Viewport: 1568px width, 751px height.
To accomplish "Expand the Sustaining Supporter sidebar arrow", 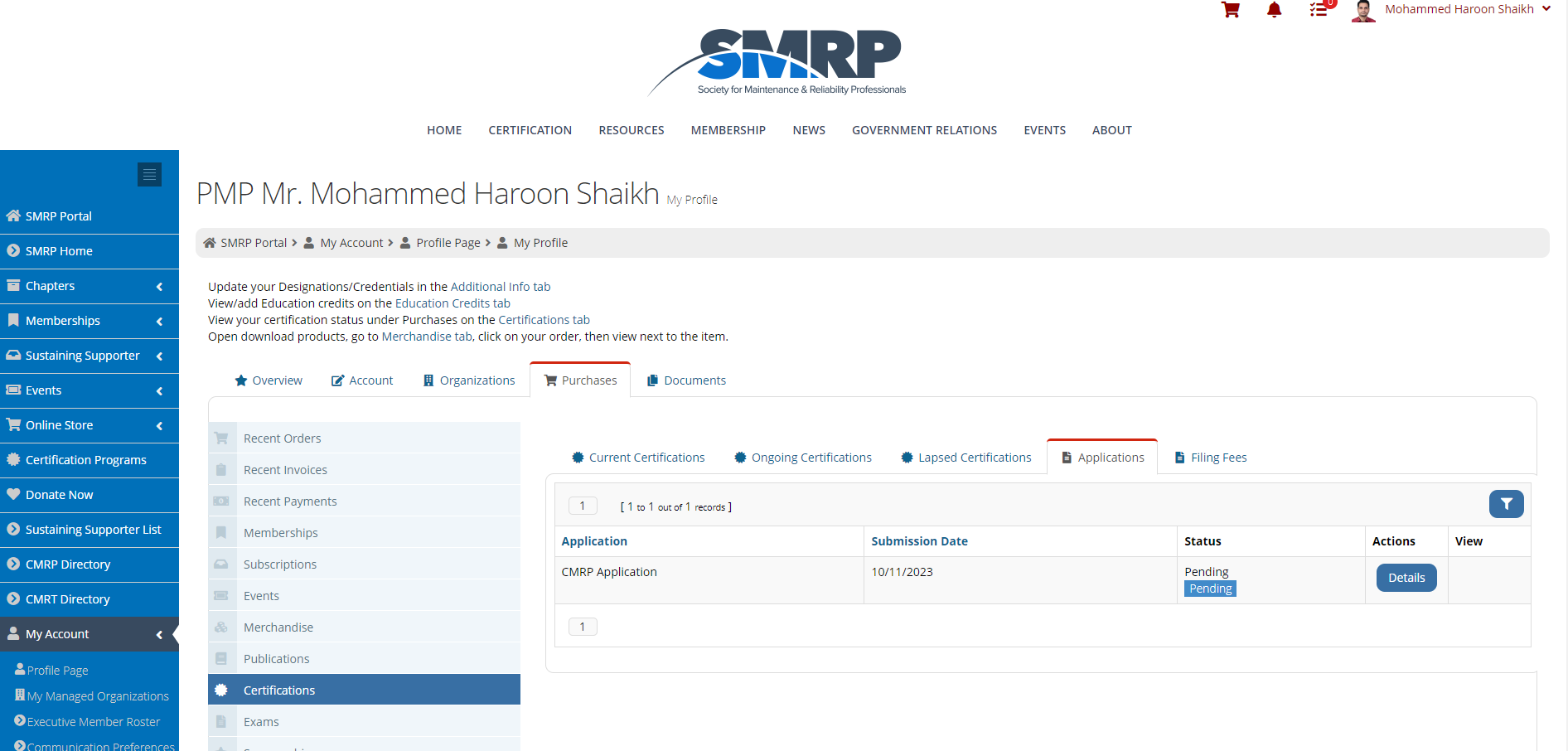I will tap(159, 356).
